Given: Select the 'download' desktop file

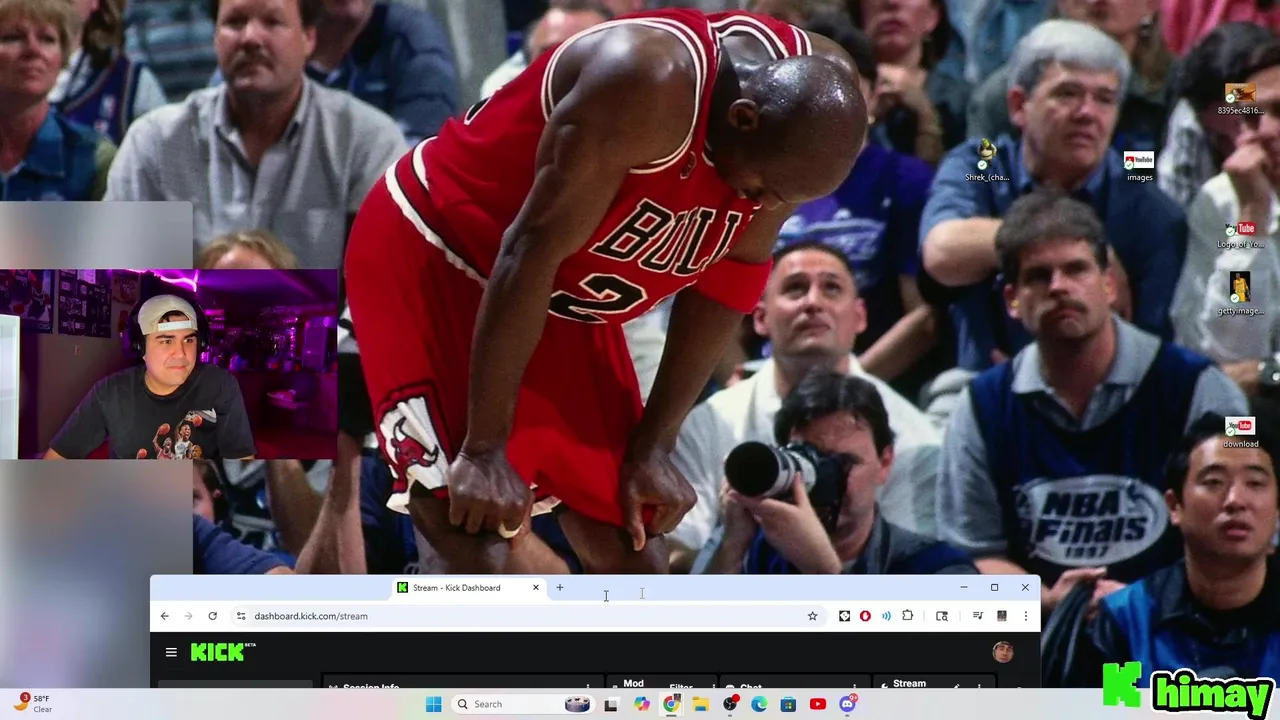Looking at the screenshot, I should click(x=1240, y=433).
